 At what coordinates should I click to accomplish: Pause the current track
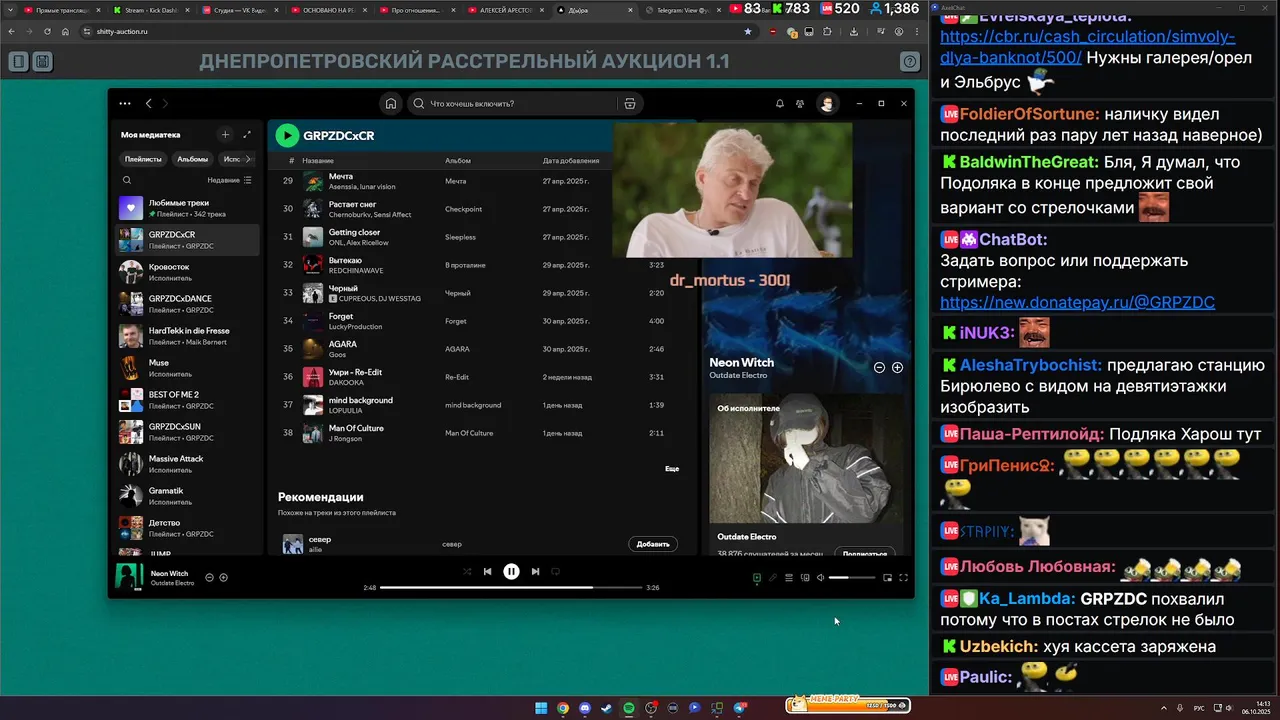[511, 571]
